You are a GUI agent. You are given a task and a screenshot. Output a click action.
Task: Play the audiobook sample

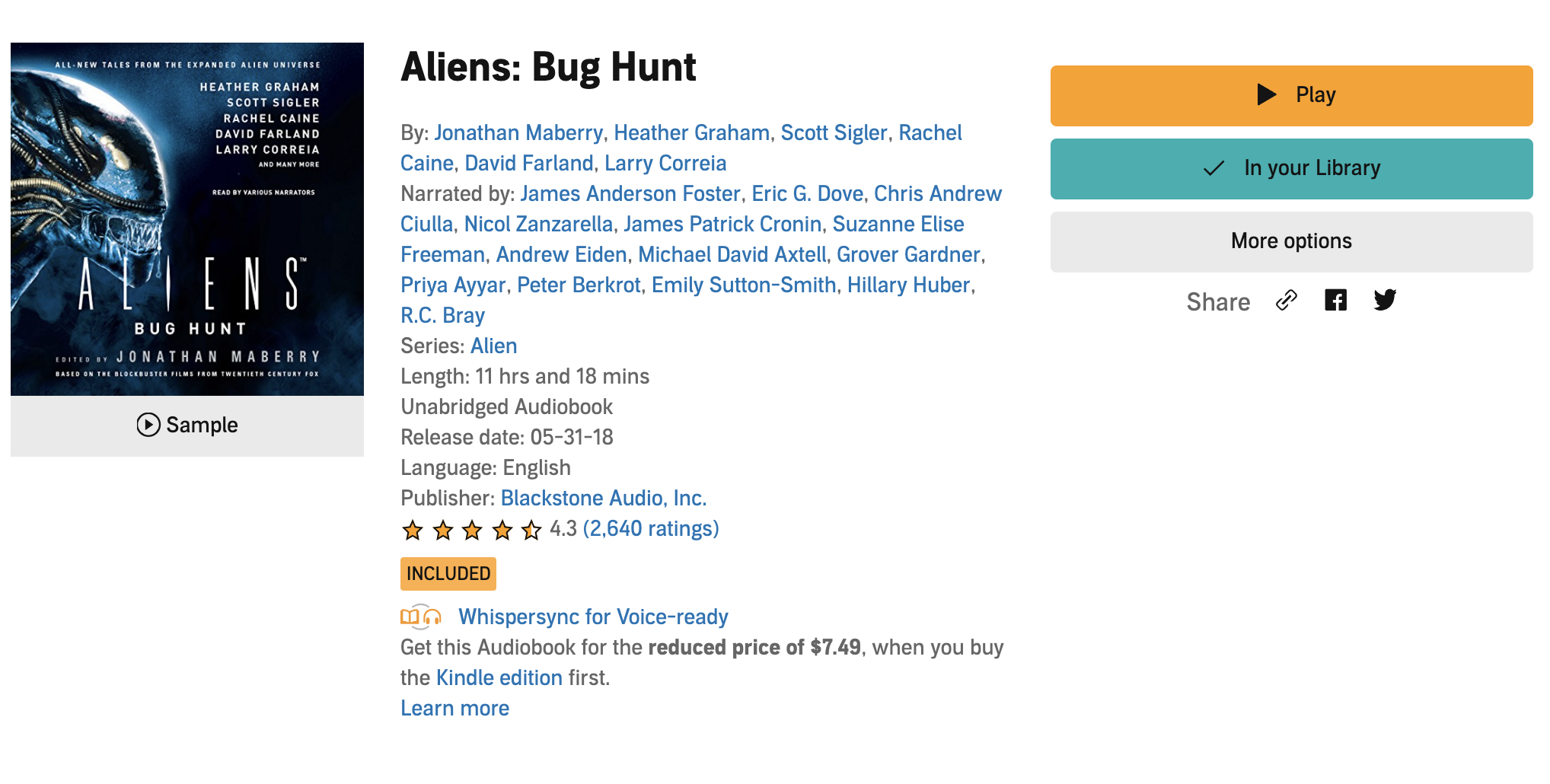click(187, 425)
